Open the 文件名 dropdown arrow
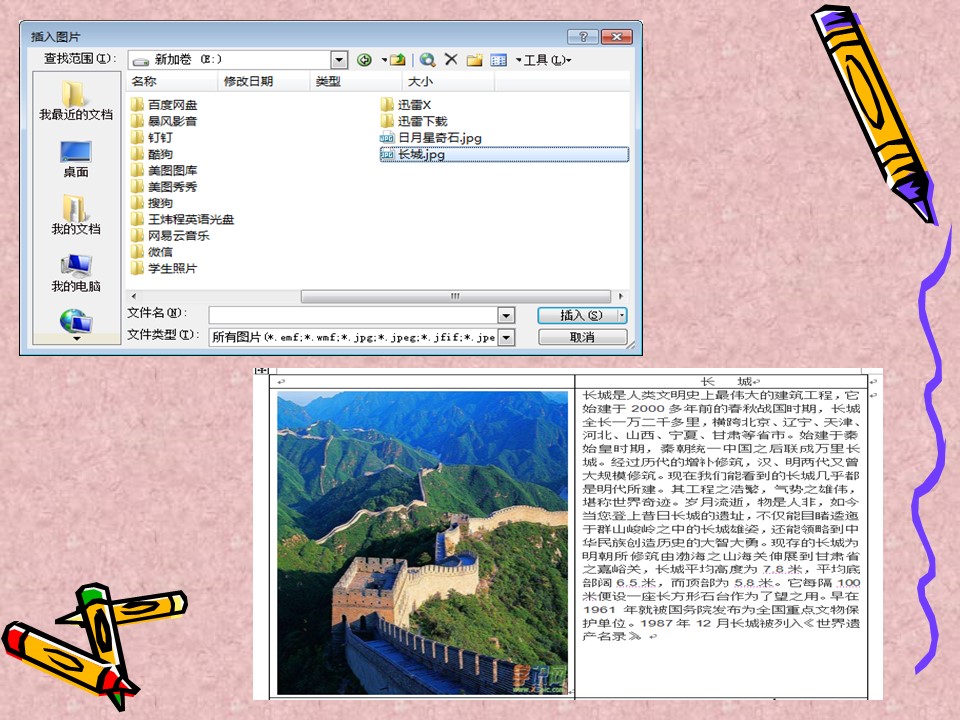The width and height of the screenshot is (960, 720). [x=506, y=315]
